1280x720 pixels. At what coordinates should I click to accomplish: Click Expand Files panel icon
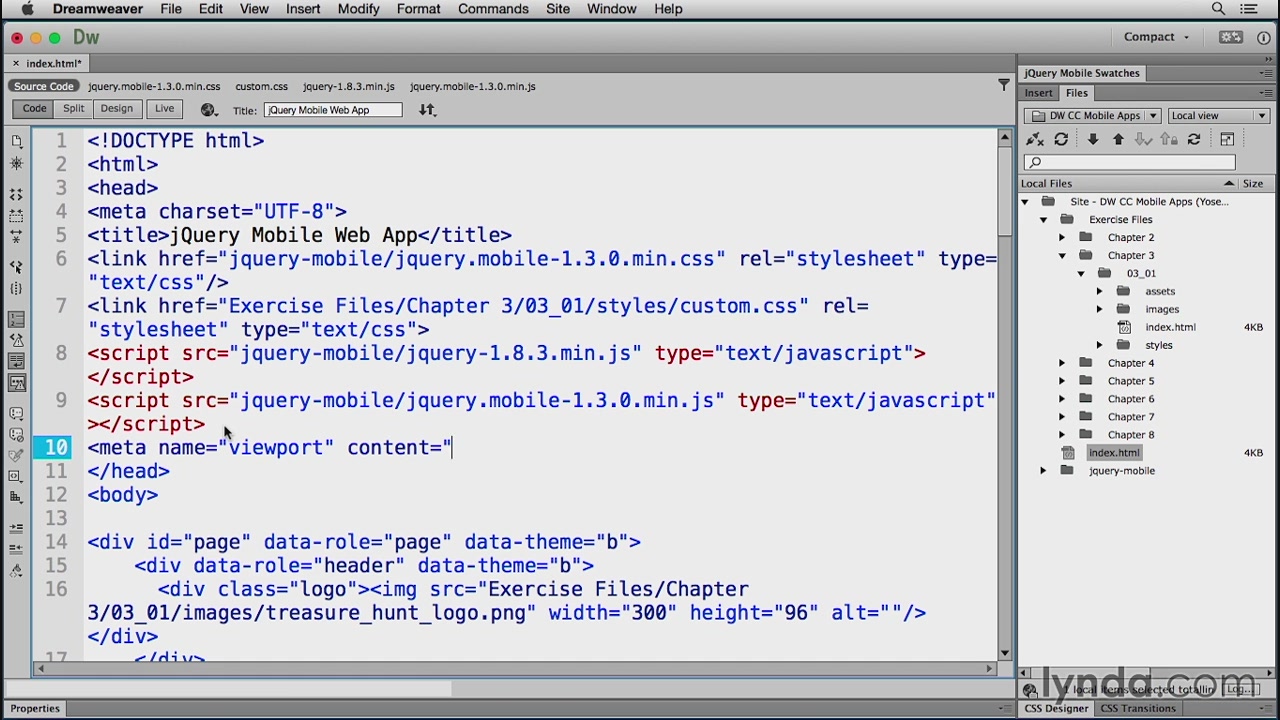click(1227, 140)
